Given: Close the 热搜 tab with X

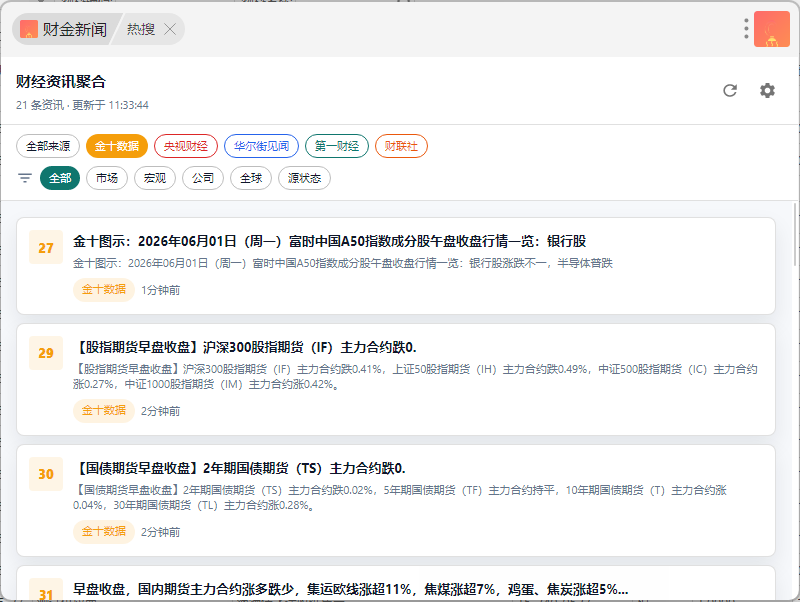Looking at the screenshot, I should (x=170, y=29).
